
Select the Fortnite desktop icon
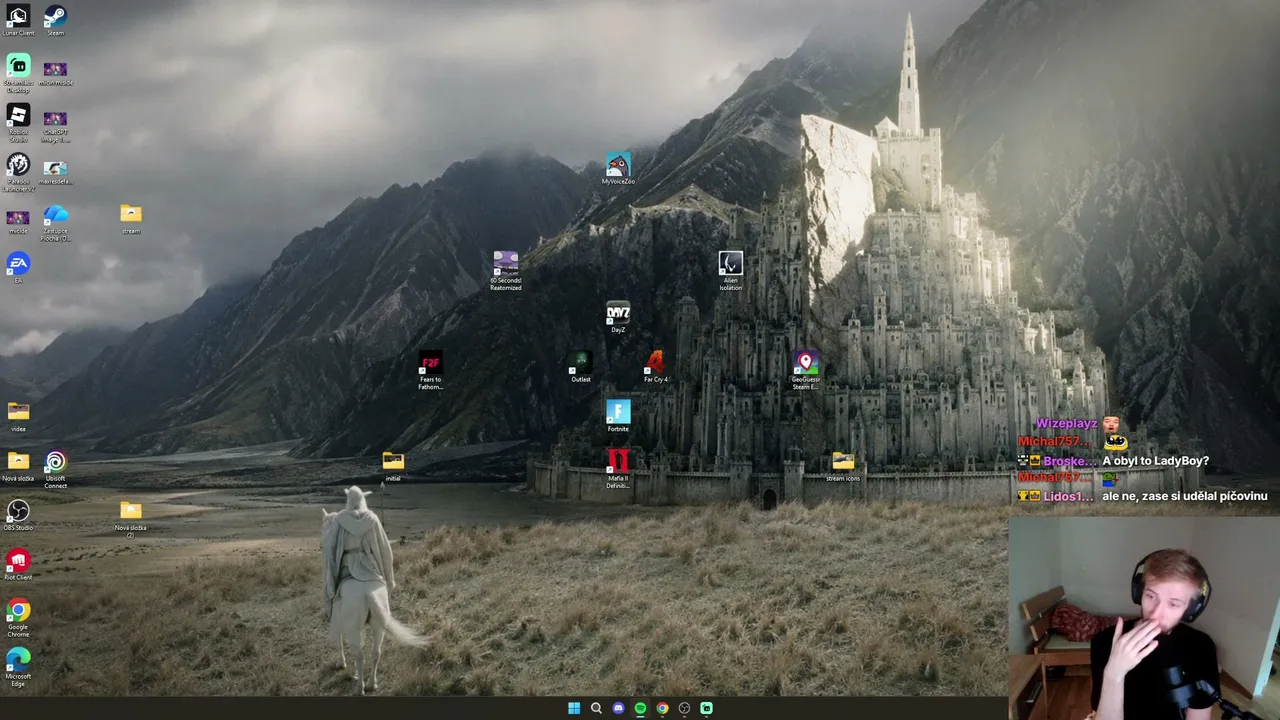618,416
